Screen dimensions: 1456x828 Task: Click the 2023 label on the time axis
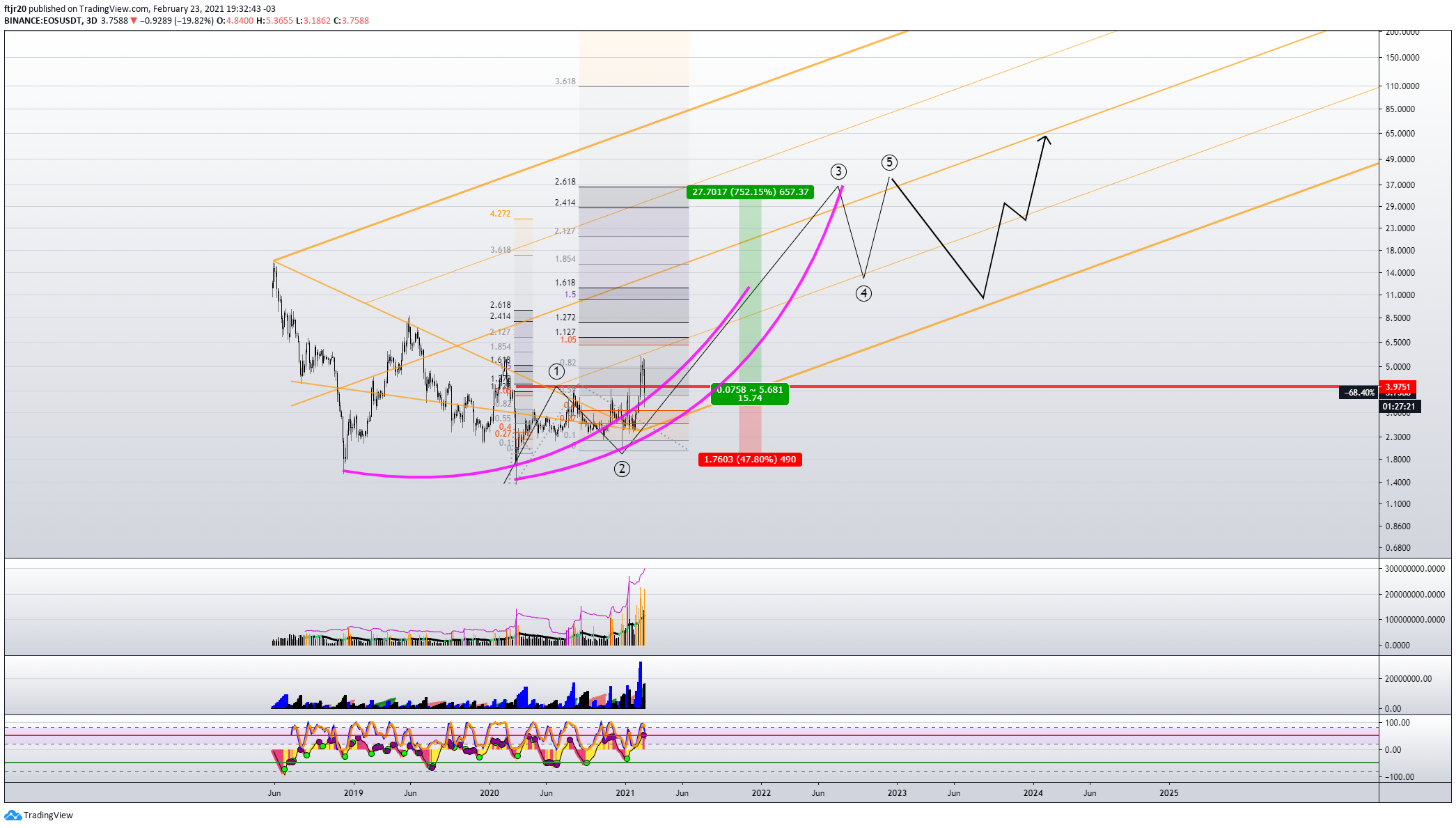point(897,793)
